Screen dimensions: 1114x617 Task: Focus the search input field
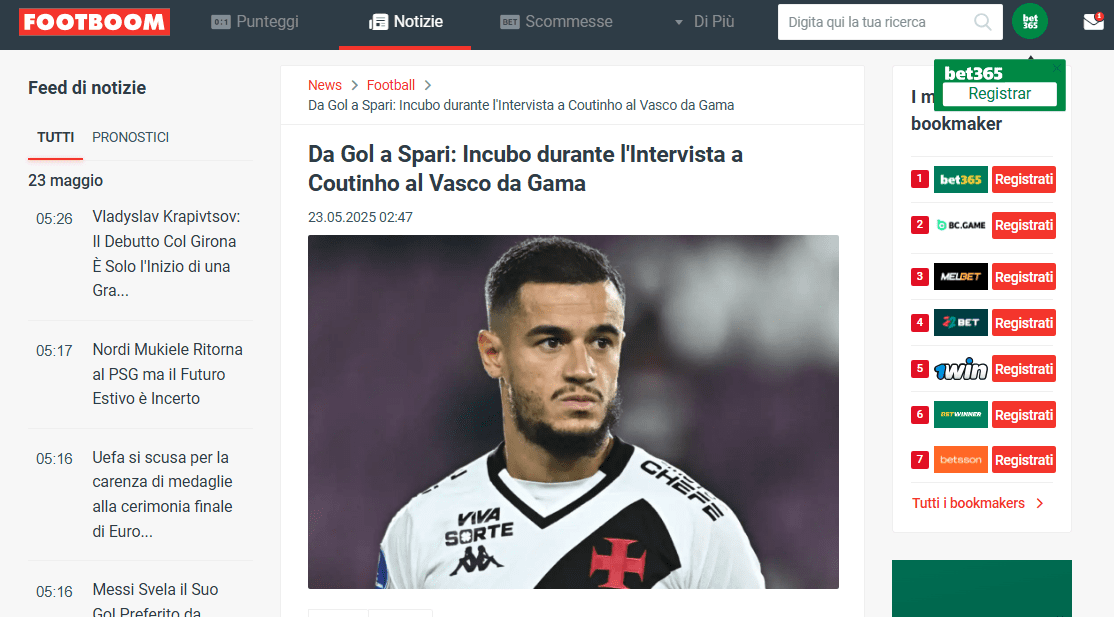click(877, 22)
